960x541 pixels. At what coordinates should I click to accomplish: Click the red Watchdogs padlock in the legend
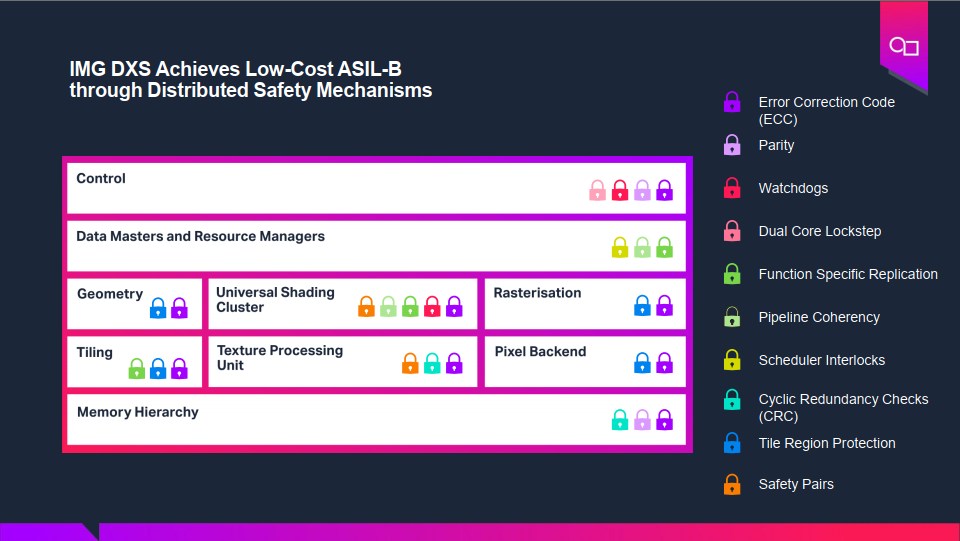(732, 188)
